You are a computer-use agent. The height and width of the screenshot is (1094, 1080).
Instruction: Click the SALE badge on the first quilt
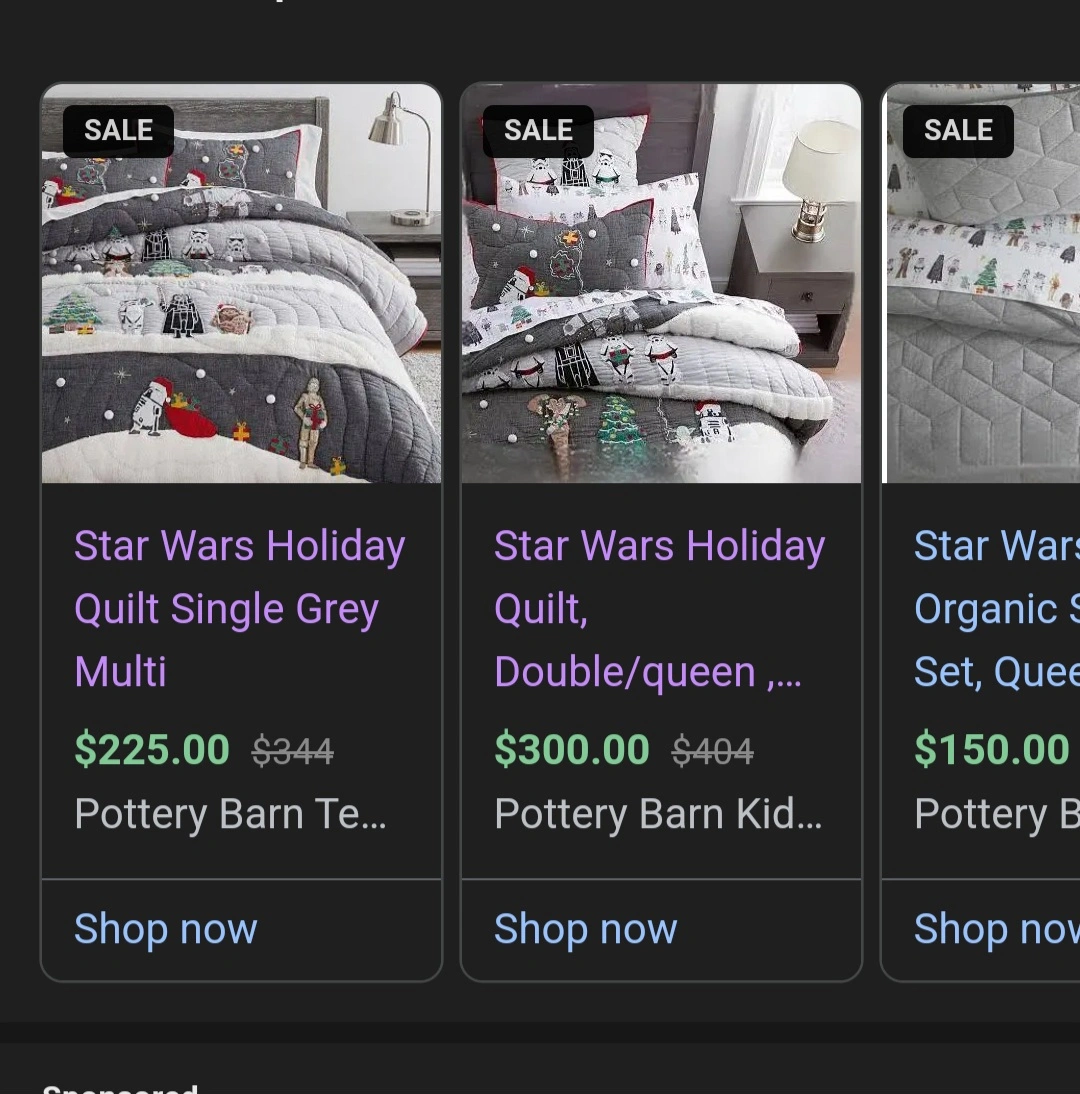pyautogui.click(x=118, y=131)
